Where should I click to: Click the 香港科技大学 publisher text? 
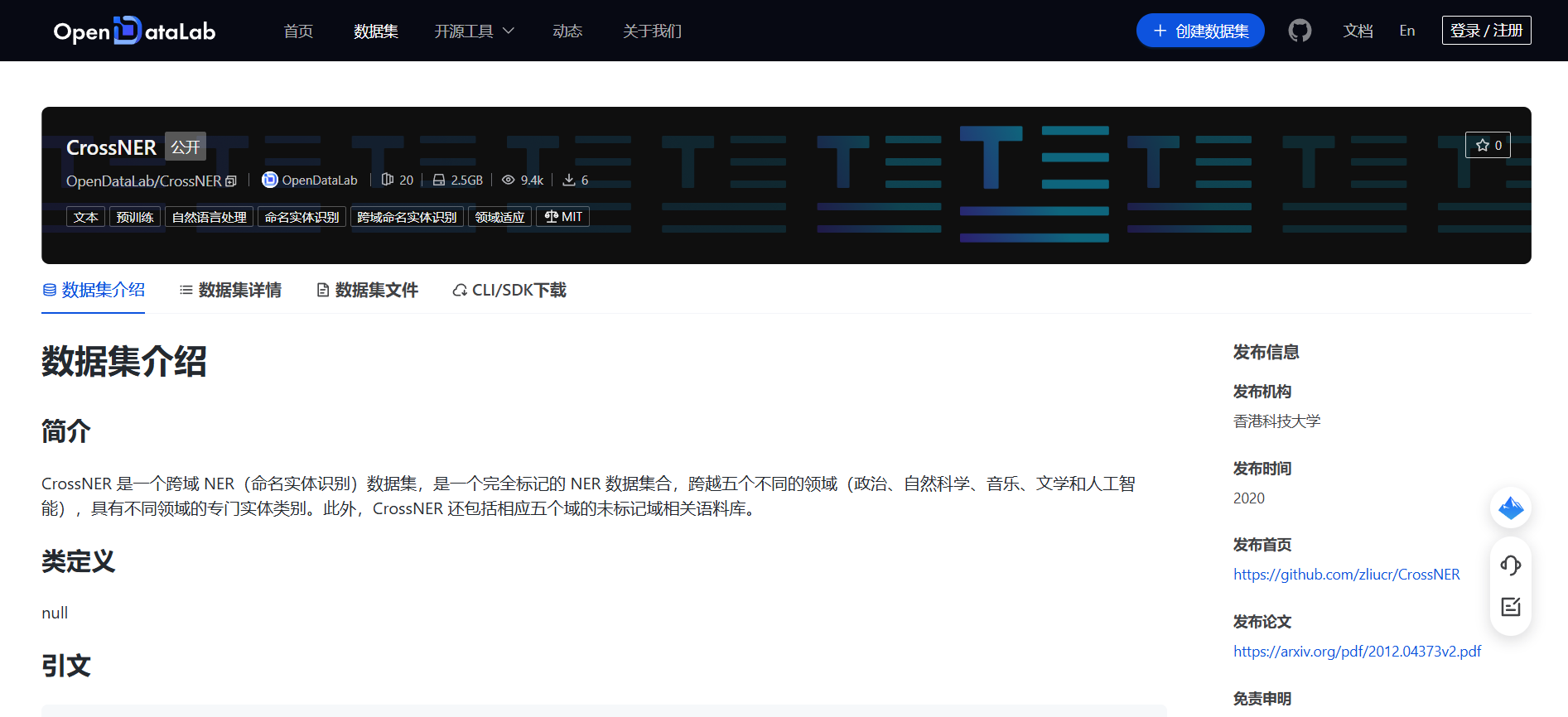1276,421
